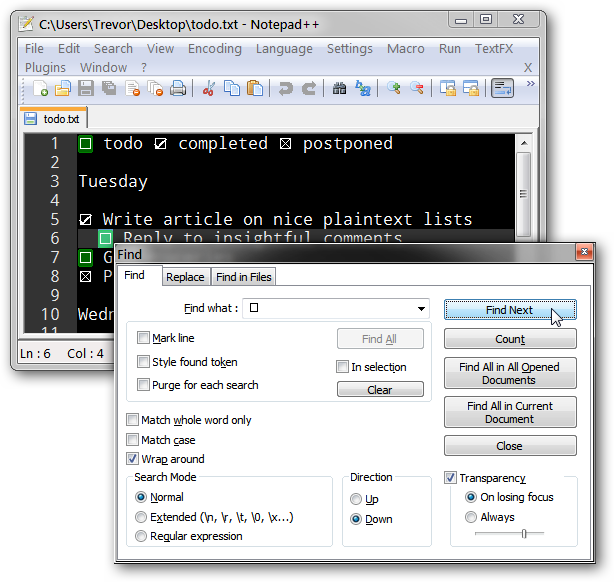This screenshot has width=614, height=582.
Task: Enable Match whole word only
Action: (132, 420)
